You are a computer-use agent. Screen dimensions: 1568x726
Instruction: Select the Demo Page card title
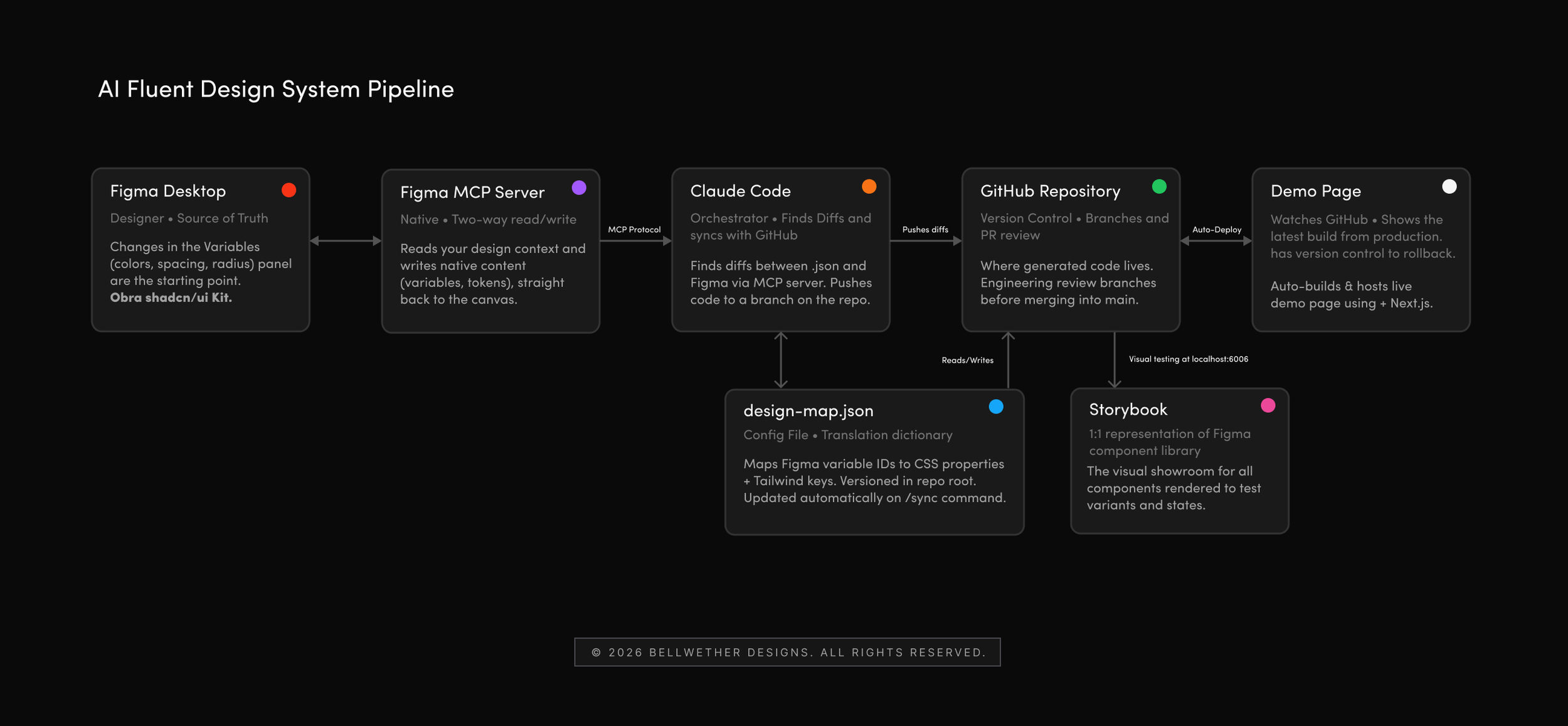coord(1315,191)
